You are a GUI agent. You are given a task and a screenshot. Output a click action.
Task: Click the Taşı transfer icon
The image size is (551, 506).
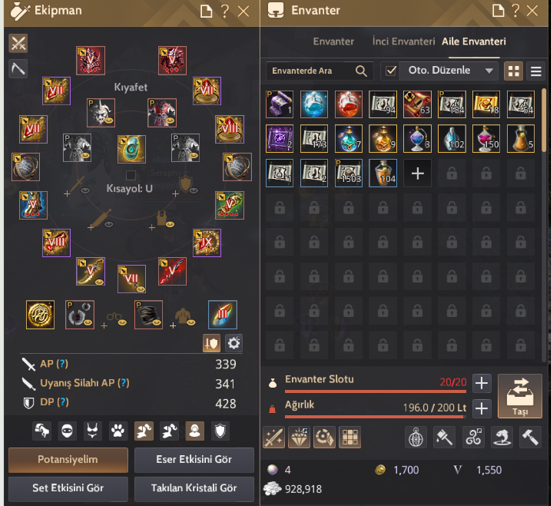[x=520, y=396]
